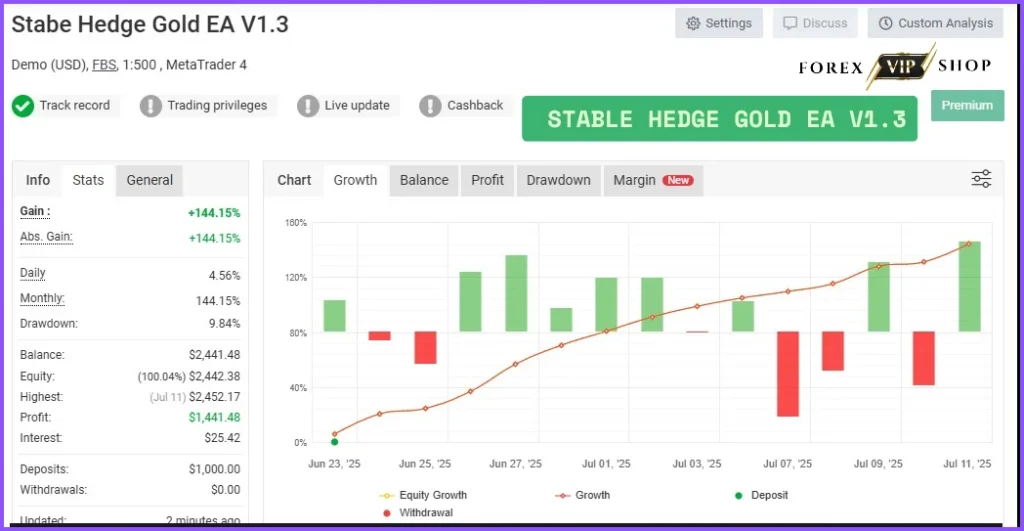This screenshot has width=1024, height=531.
Task: Click the Jun 27, '25 axis label
Action: point(515,464)
